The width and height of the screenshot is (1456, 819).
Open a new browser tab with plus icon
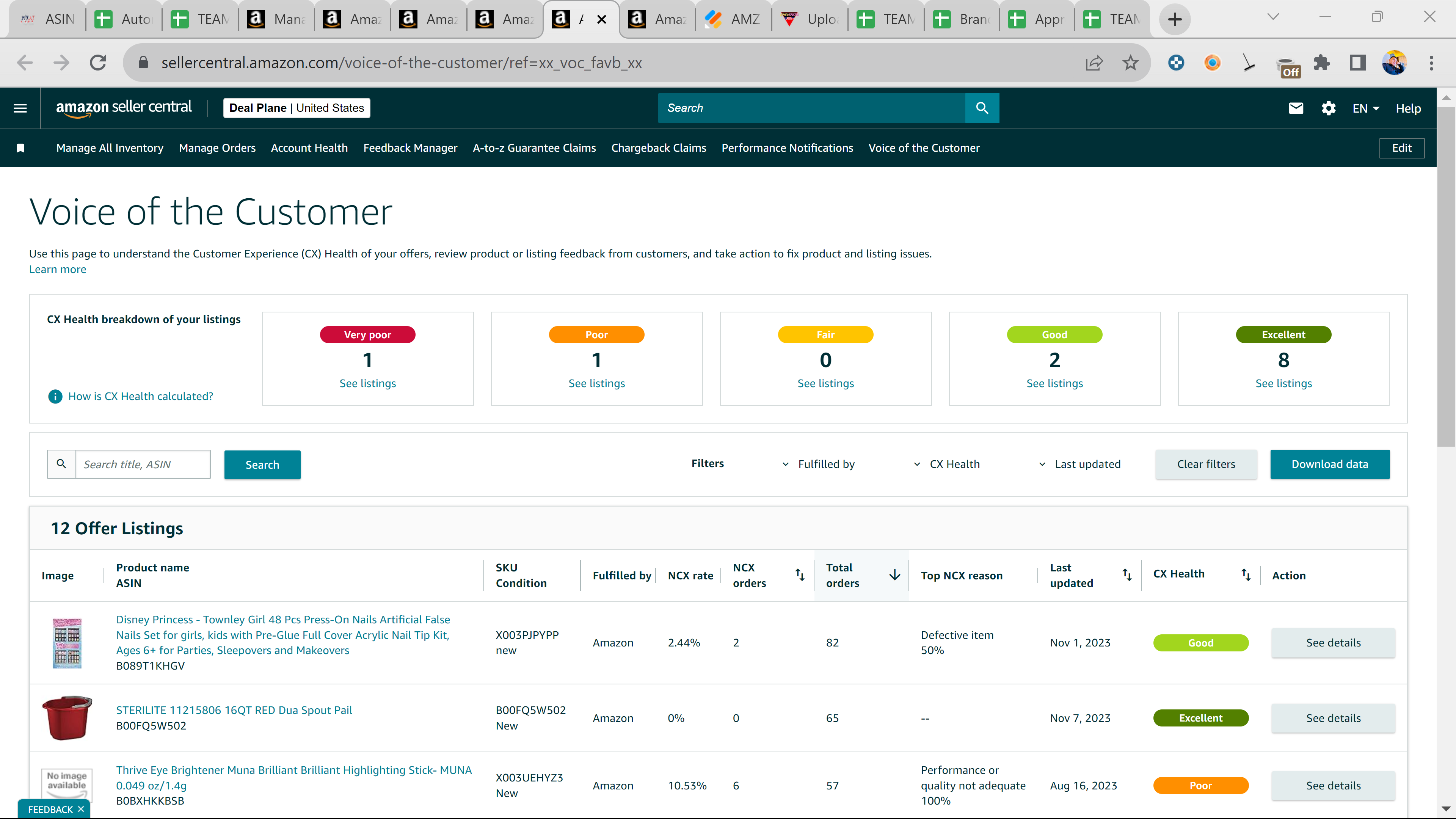pyautogui.click(x=1175, y=19)
